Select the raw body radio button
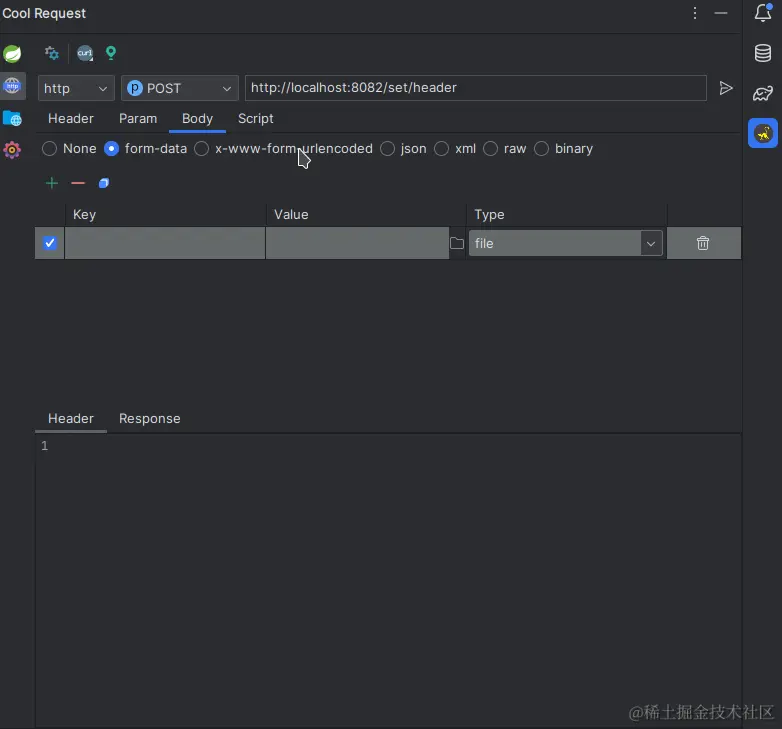This screenshot has width=782, height=729. point(490,149)
